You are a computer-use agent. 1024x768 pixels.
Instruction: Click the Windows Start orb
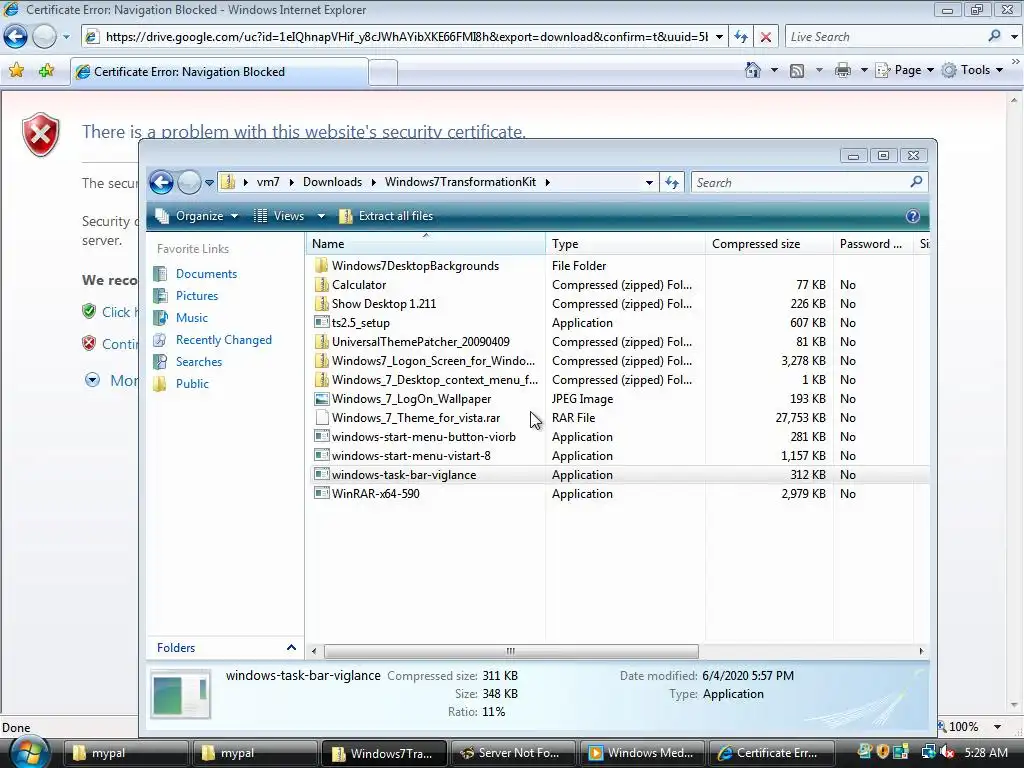29,752
